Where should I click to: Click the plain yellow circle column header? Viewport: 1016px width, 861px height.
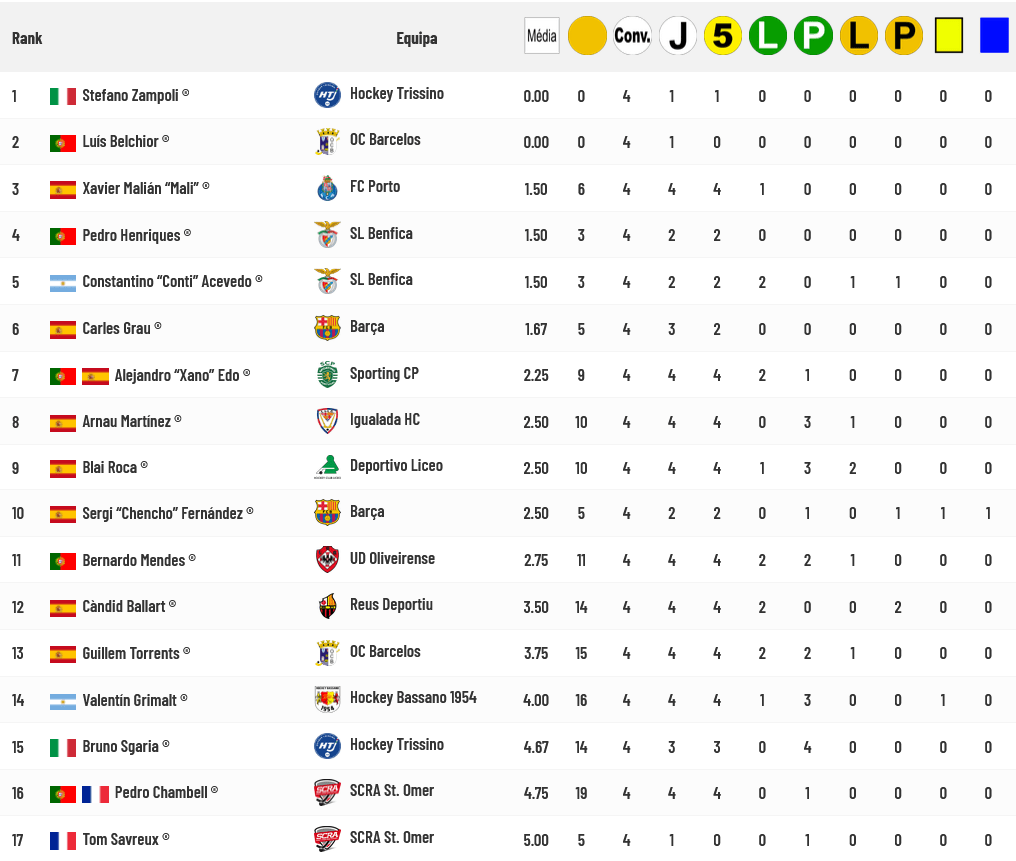(x=587, y=36)
